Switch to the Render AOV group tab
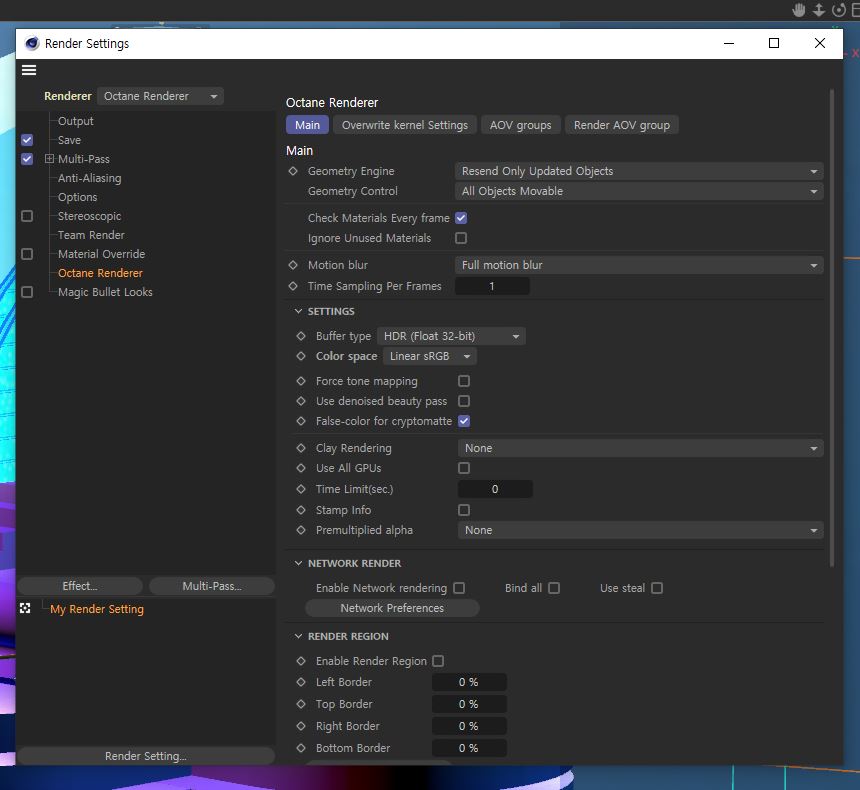This screenshot has height=790, width=860. [x=622, y=125]
